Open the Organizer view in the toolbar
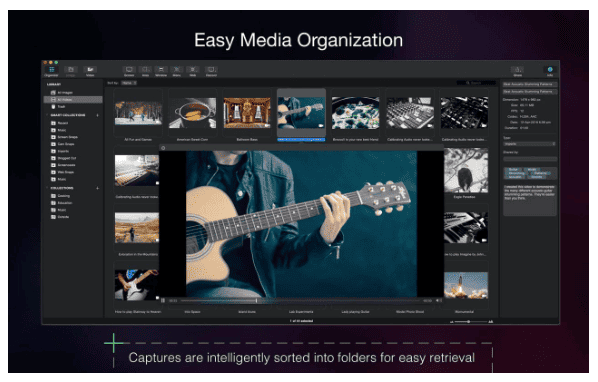The height and width of the screenshot is (382, 598). point(51,71)
